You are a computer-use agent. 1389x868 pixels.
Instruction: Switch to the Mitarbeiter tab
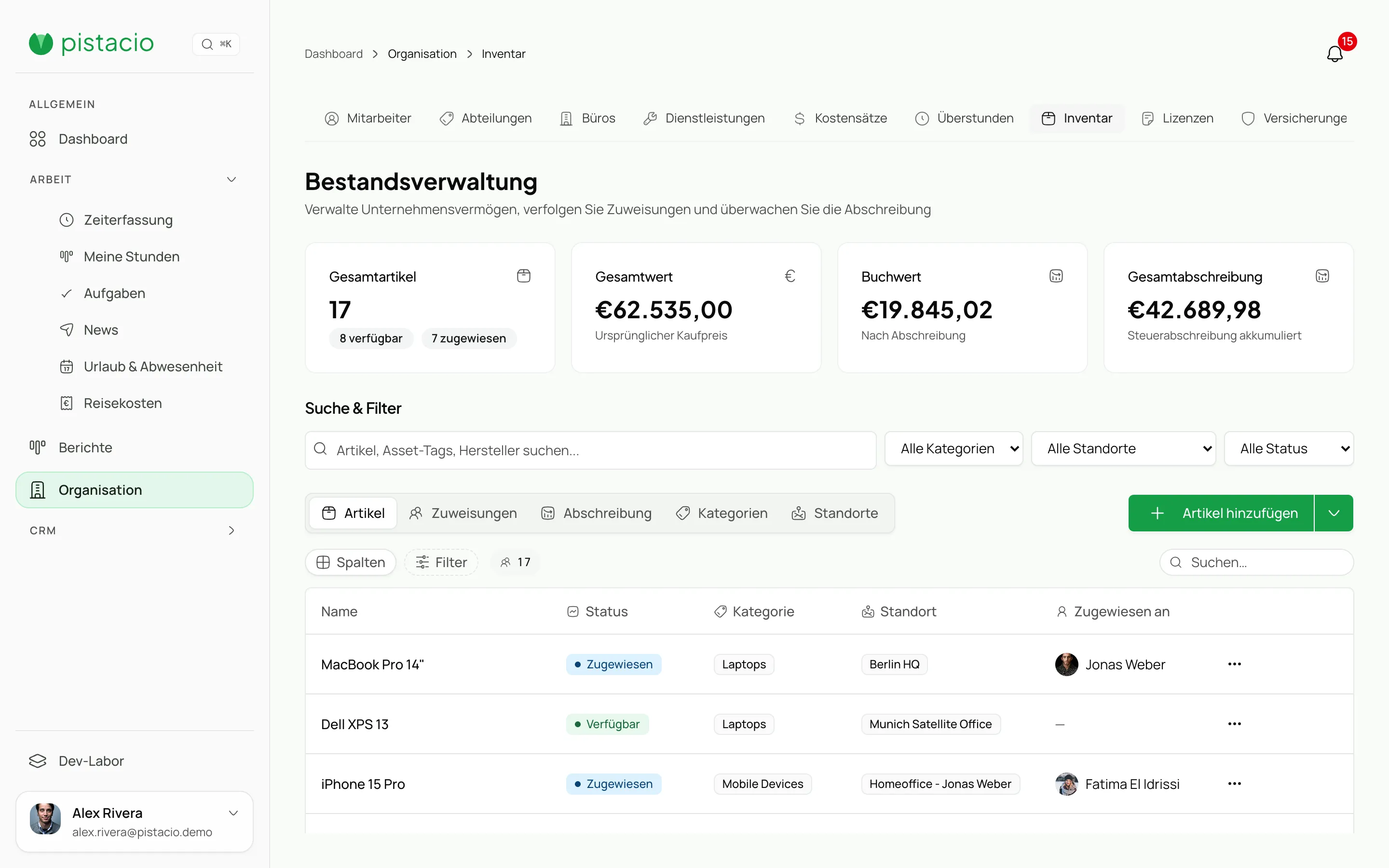(368, 118)
